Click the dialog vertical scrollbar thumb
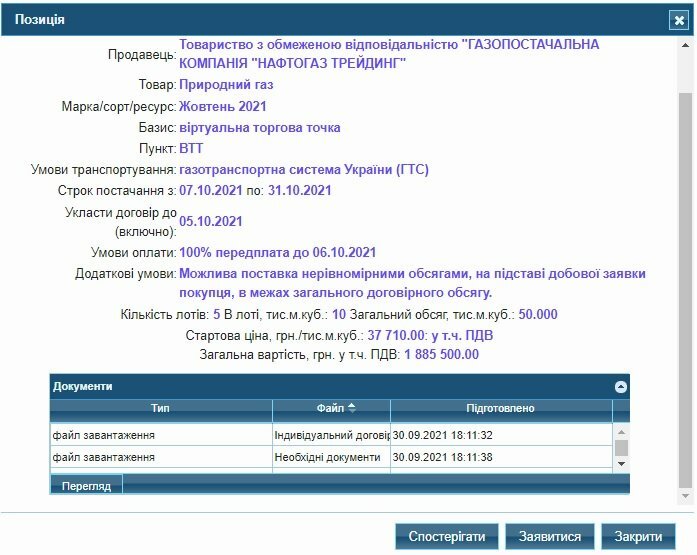This screenshot has height=555, width=697. [x=685, y=291]
